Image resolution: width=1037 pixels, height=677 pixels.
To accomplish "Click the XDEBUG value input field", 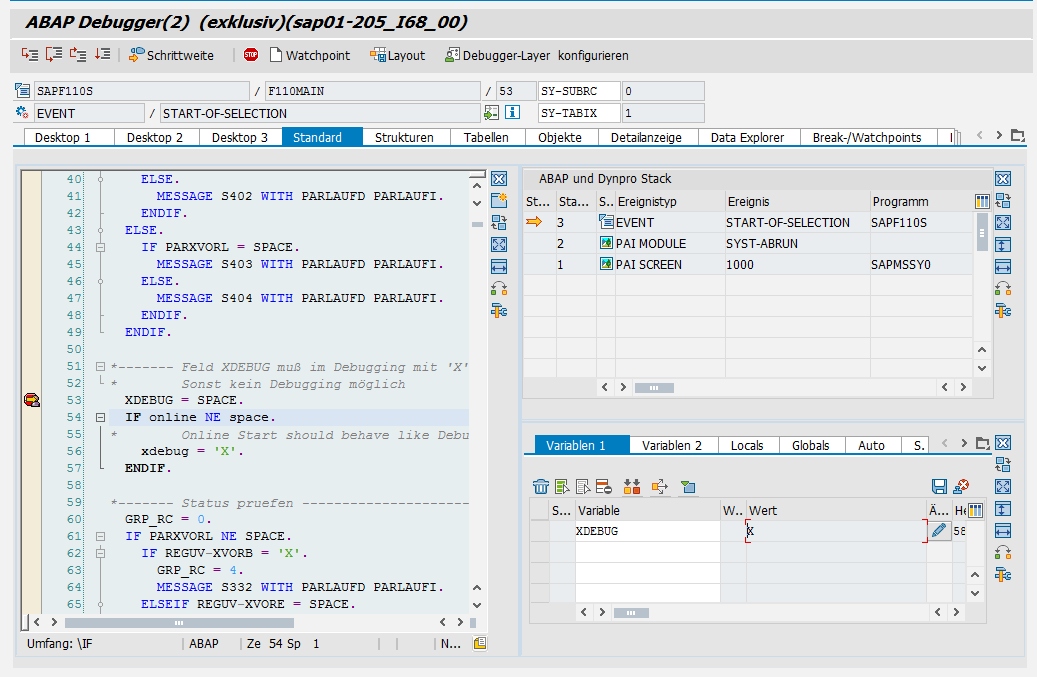I will click(x=835, y=532).
